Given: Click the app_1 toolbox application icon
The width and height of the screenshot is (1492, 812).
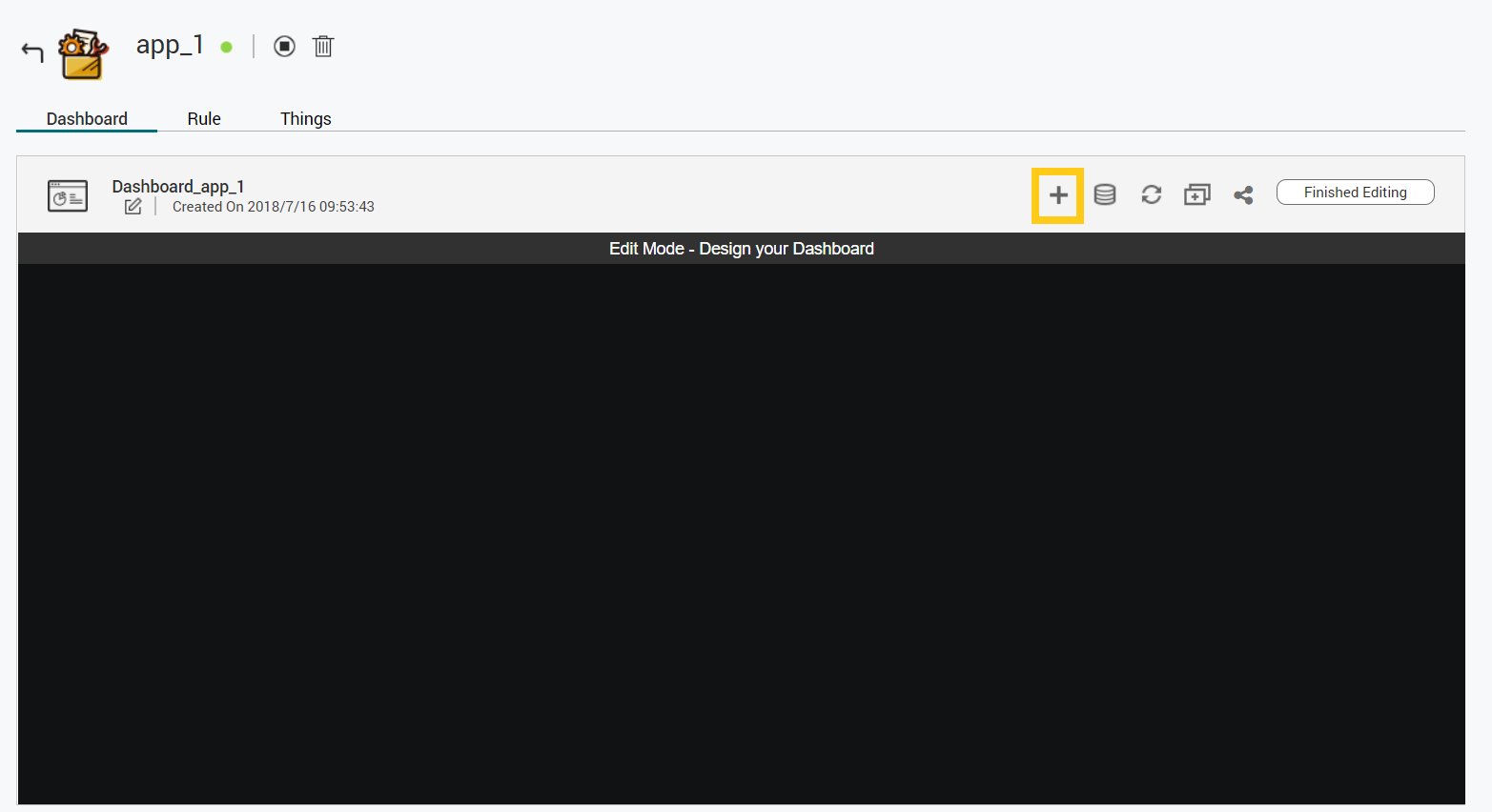Looking at the screenshot, I should pyautogui.click(x=83, y=54).
